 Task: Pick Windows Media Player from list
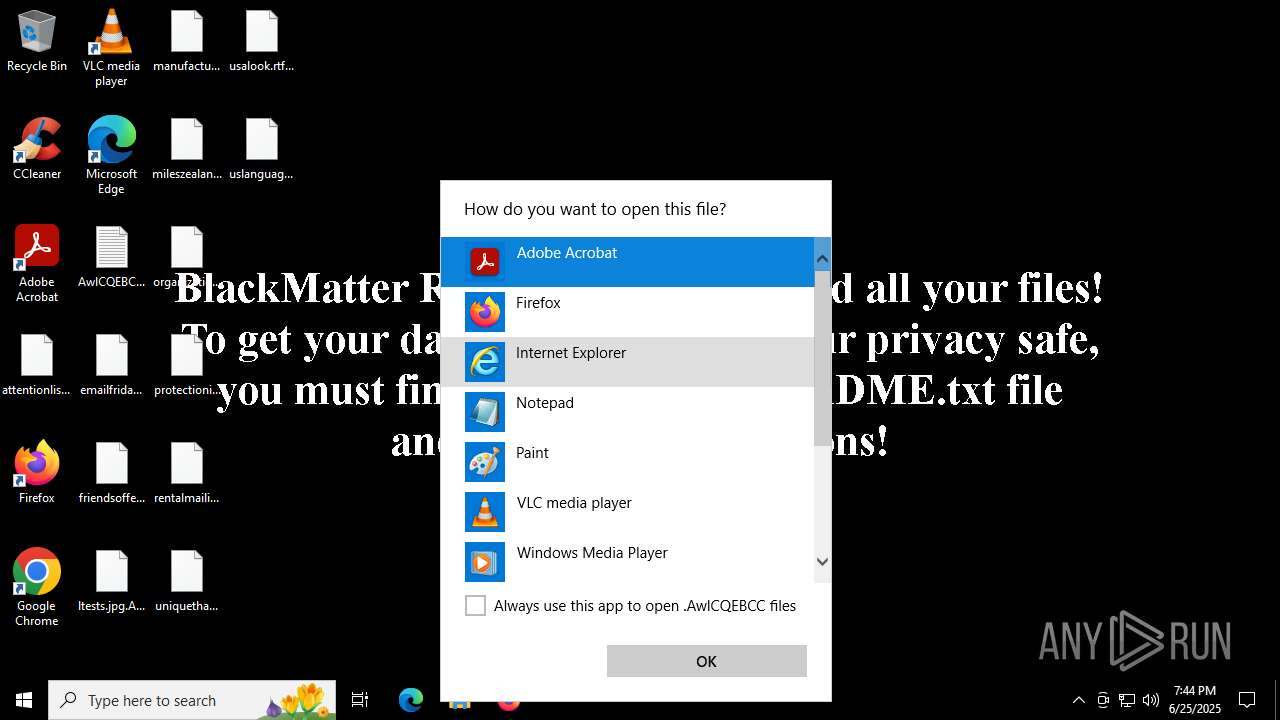[x=627, y=560]
